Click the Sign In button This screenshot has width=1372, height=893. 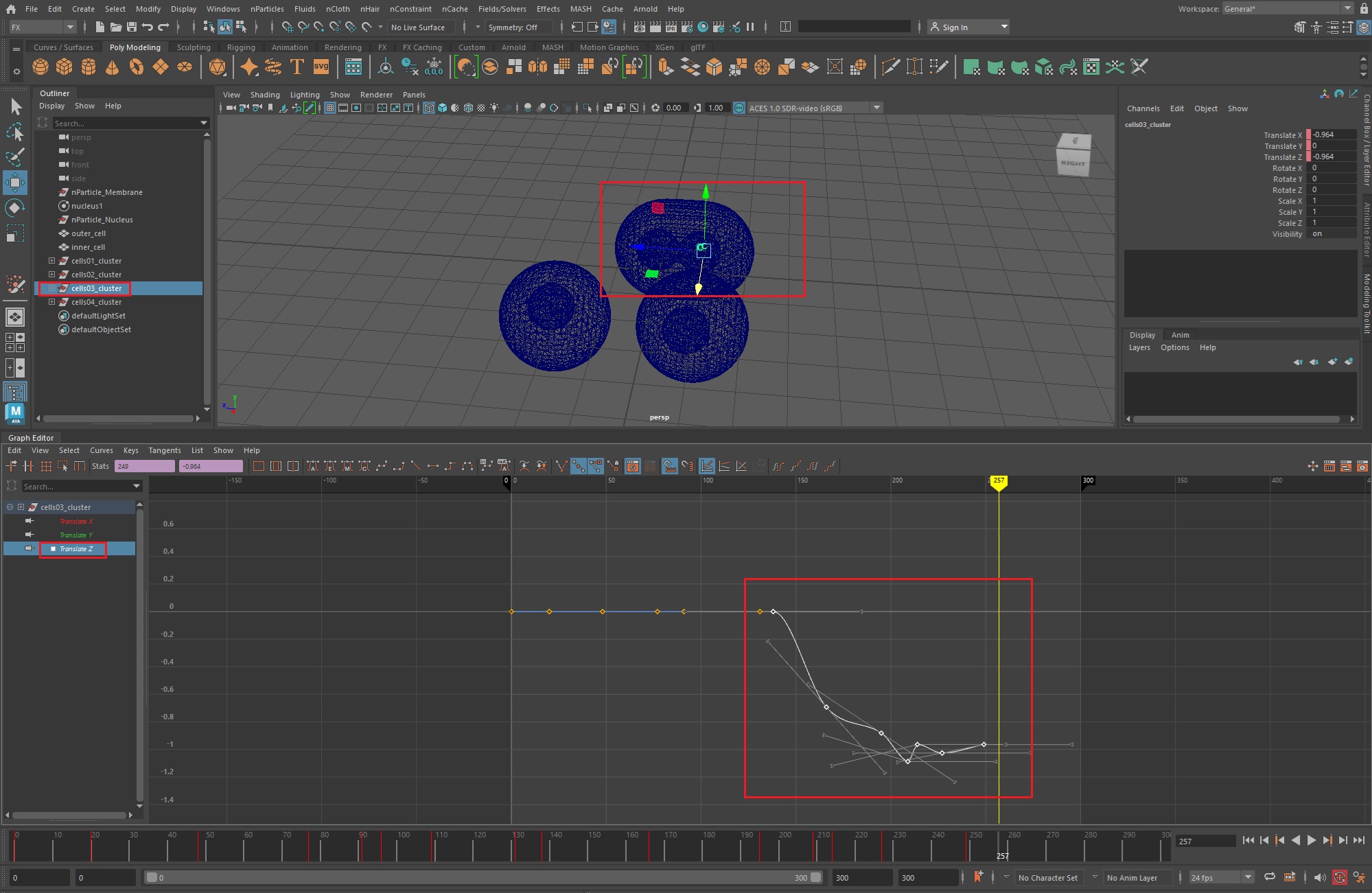[x=955, y=27]
